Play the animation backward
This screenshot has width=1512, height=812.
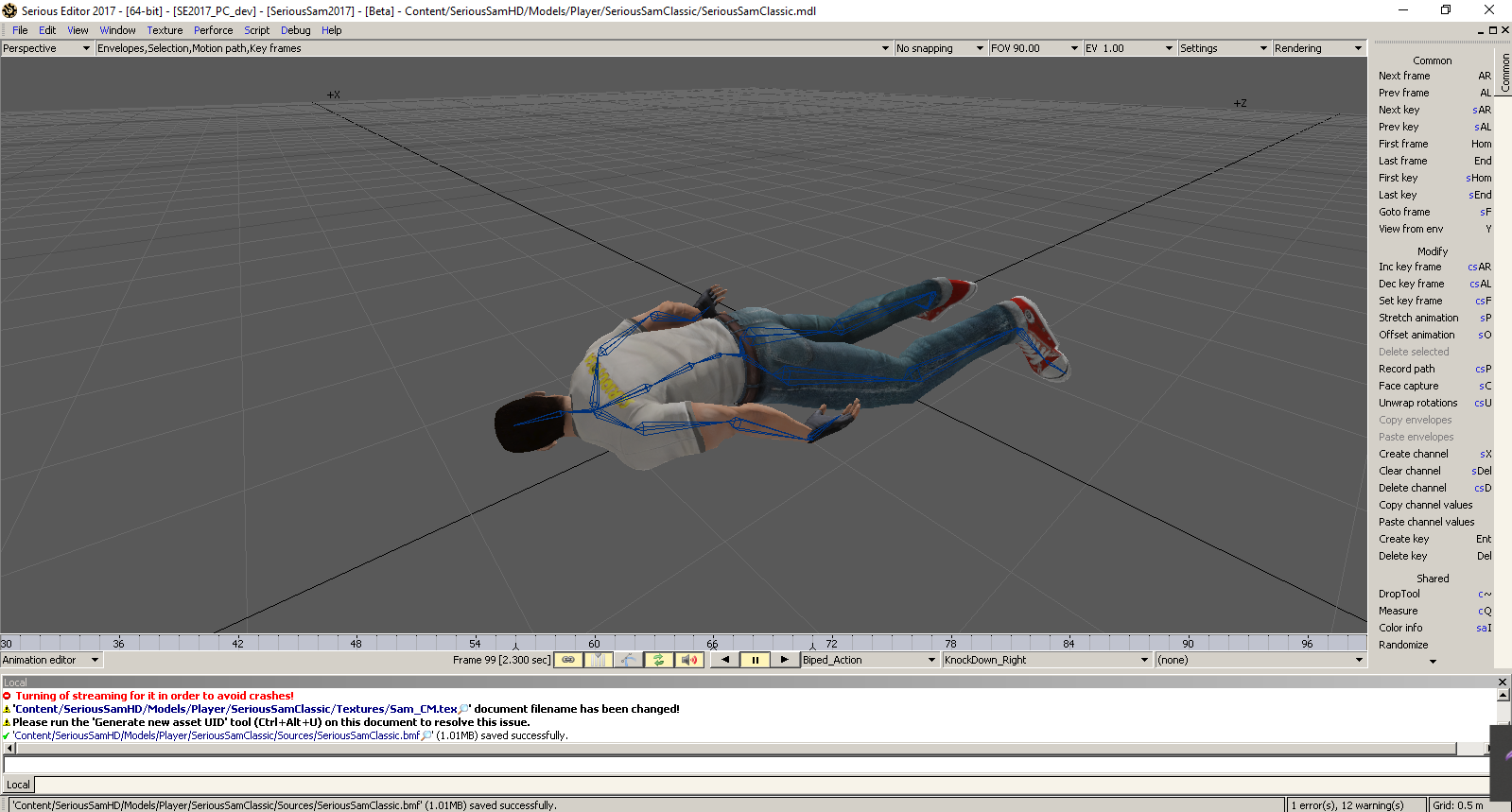pyautogui.click(x=725, y=660)
